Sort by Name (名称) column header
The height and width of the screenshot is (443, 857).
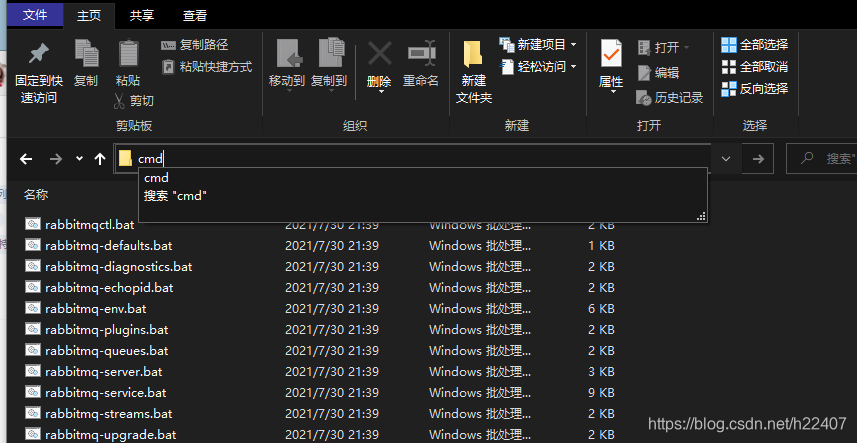click(x=36, y=194)
